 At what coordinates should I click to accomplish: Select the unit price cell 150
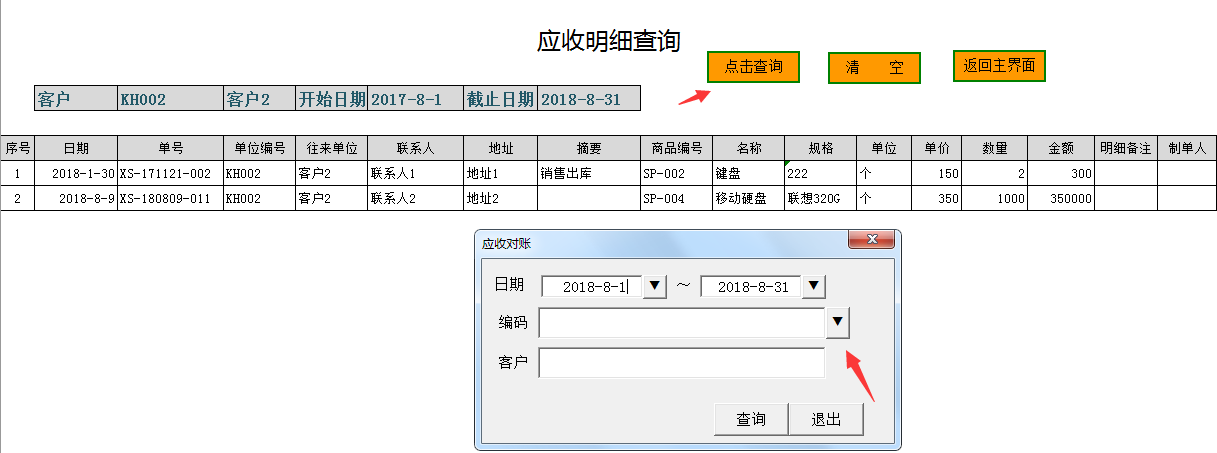936,173
